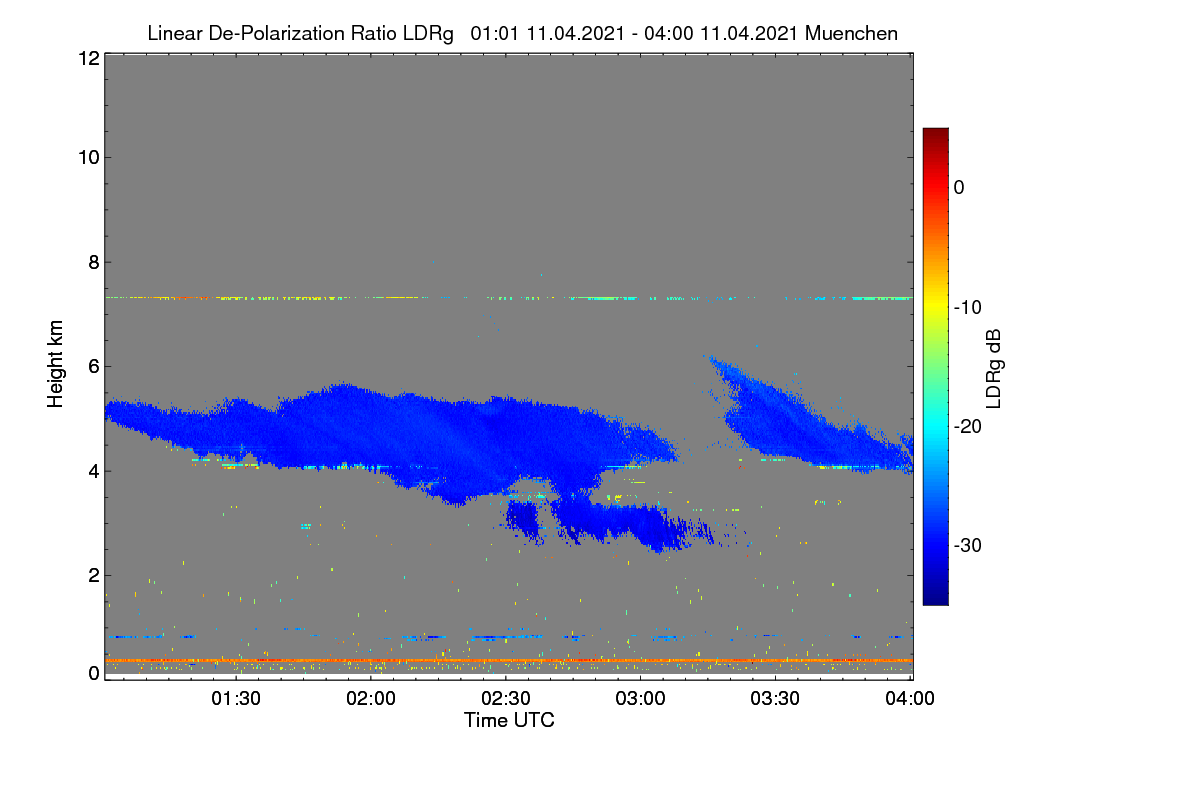Click the 01:30 time axis label
This screenshot has height=800, width=1200.
click(x=236, y=699)
